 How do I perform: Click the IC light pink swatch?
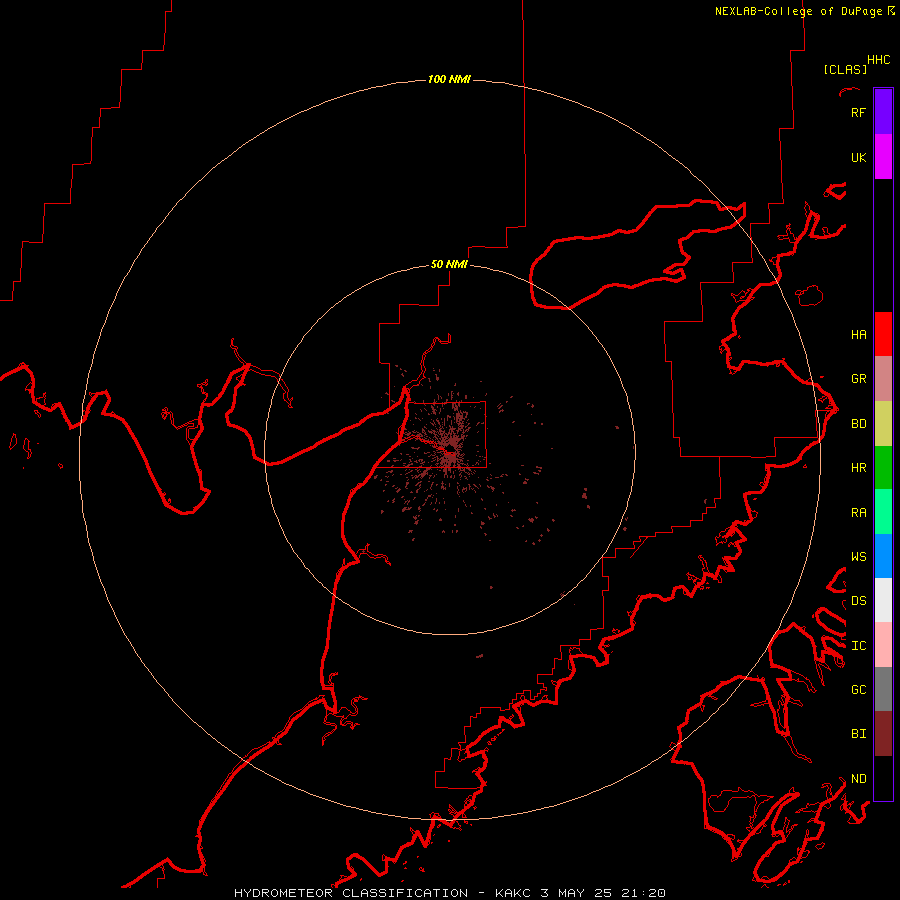(883, 645)
